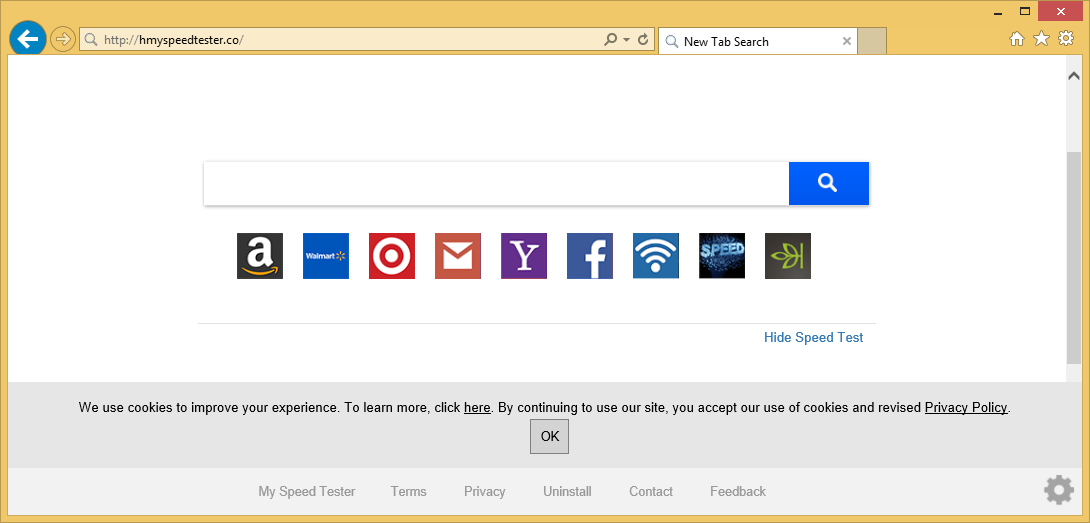Open the Target bullseye shortcut
1090x523 pixels.
click(392, 256)
